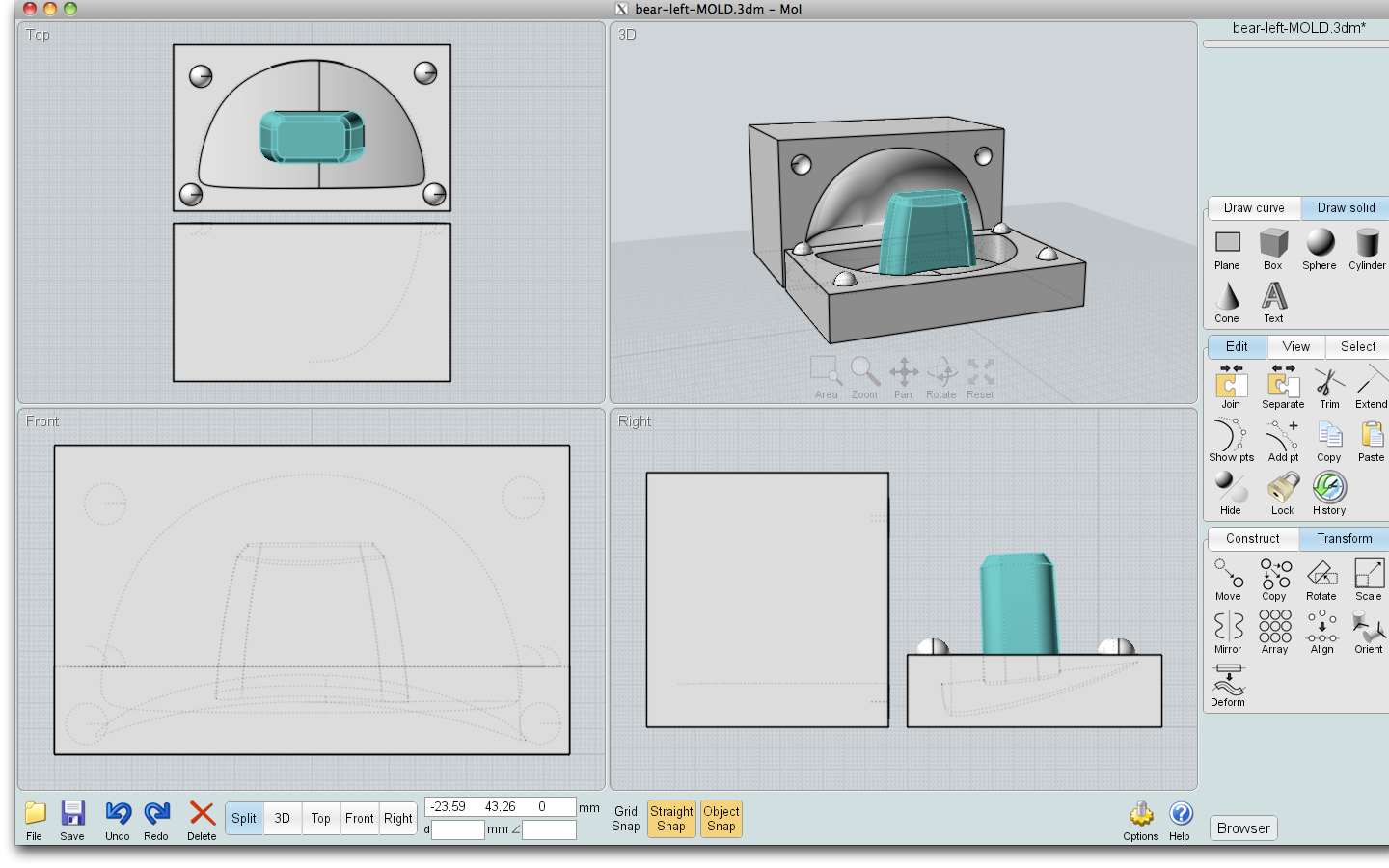Screen dimensions: 1389x868
Task: Use the Trim editing tool
Action: [x=1329, y=384]
